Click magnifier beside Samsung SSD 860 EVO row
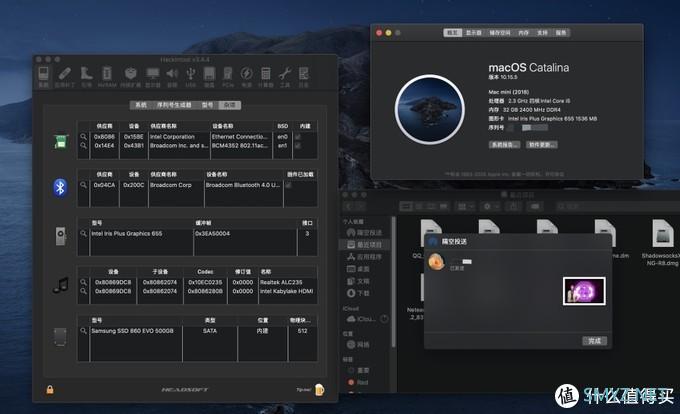This screenshot has height=414, width=680. (x=83, y=331)
